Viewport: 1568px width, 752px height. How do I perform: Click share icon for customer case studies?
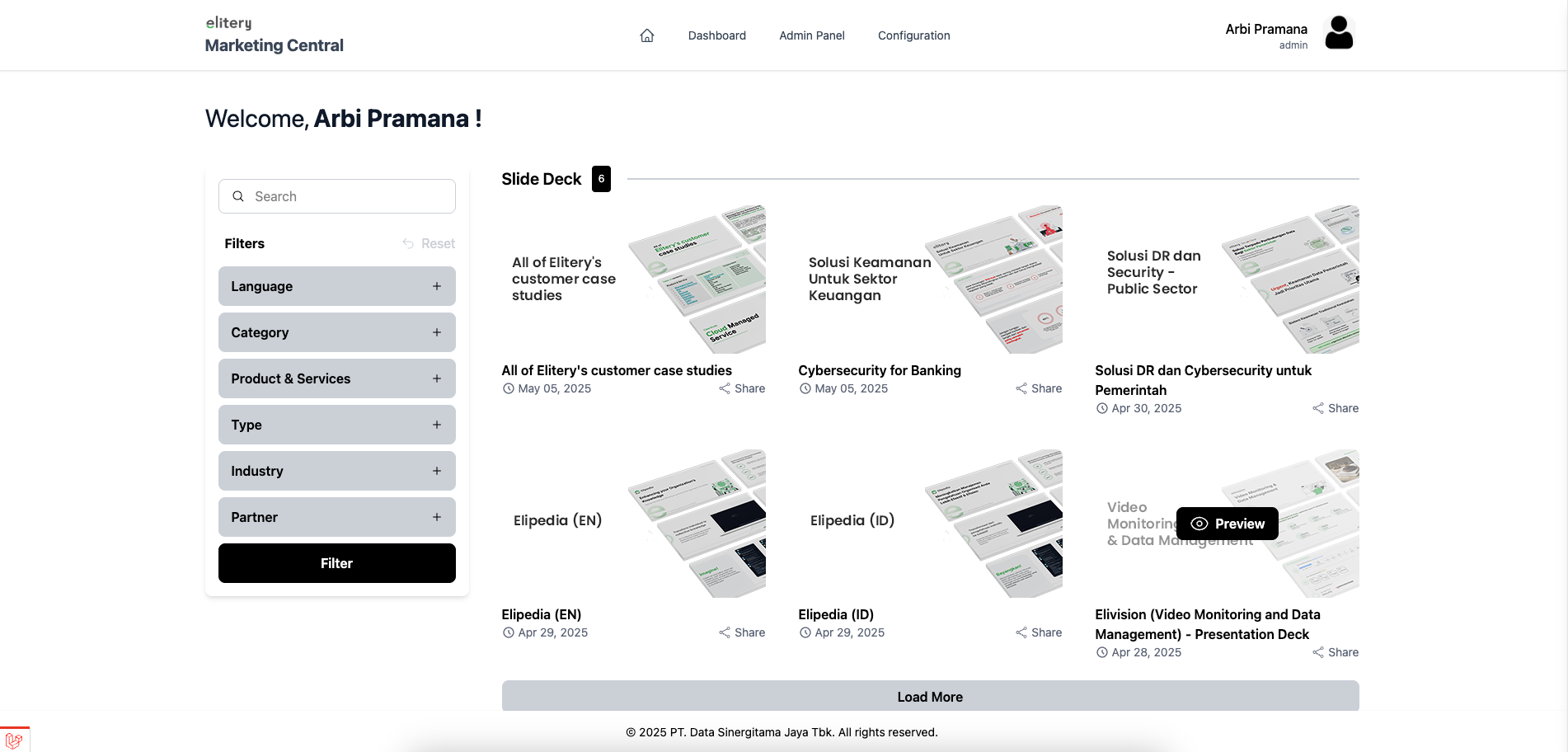[725, 388]
